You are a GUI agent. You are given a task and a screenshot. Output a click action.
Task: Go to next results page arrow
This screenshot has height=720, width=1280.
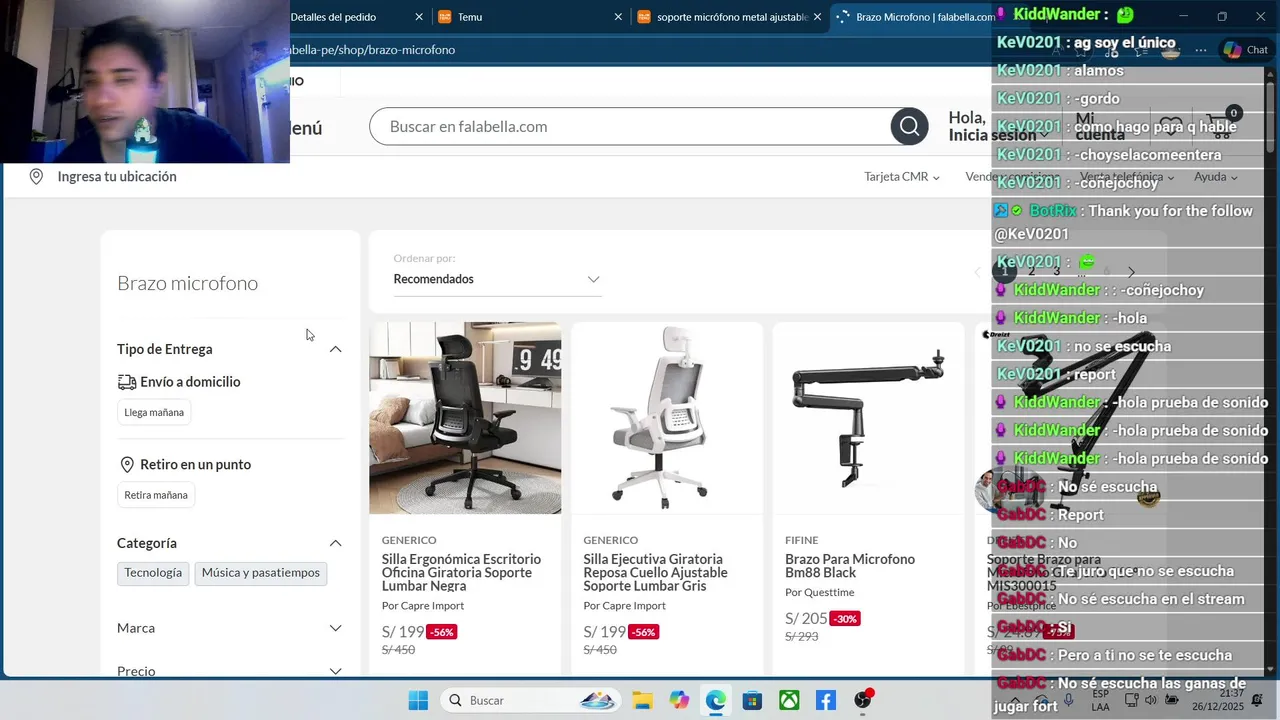[1131, 272]
